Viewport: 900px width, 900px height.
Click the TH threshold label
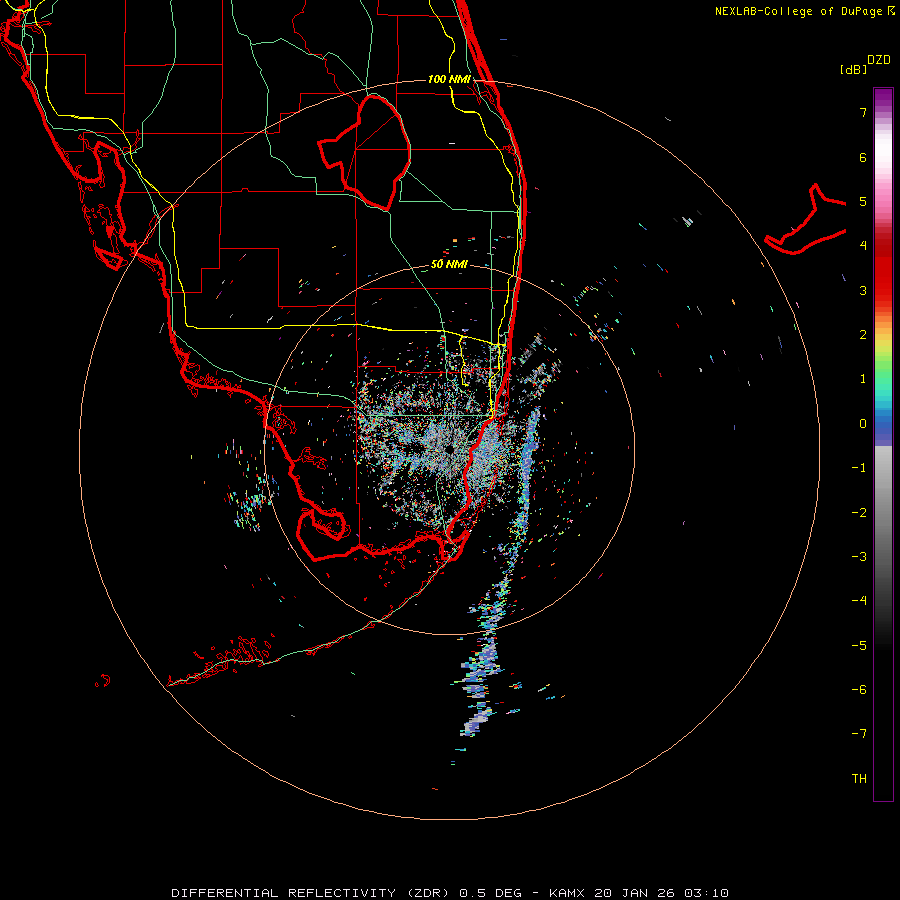(859, 779)
